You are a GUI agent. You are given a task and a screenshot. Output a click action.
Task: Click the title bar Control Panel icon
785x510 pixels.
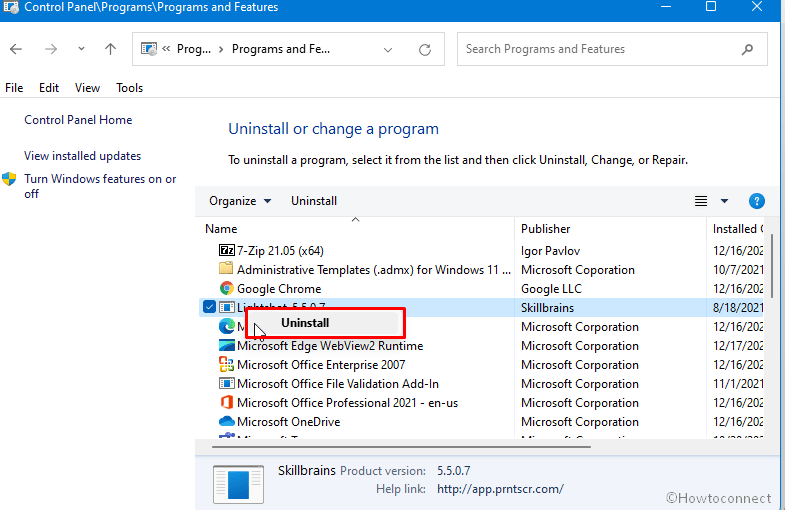coord(11,7)
